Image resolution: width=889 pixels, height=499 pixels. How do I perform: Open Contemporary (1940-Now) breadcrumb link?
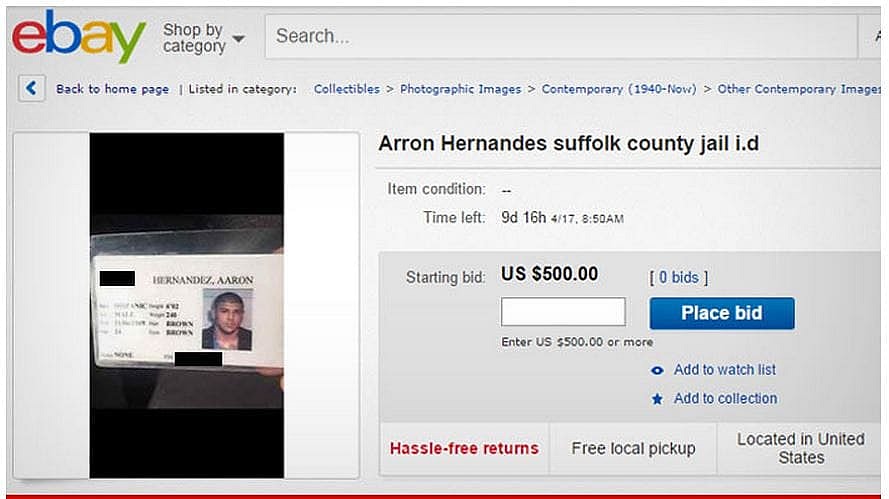[618, 89]
